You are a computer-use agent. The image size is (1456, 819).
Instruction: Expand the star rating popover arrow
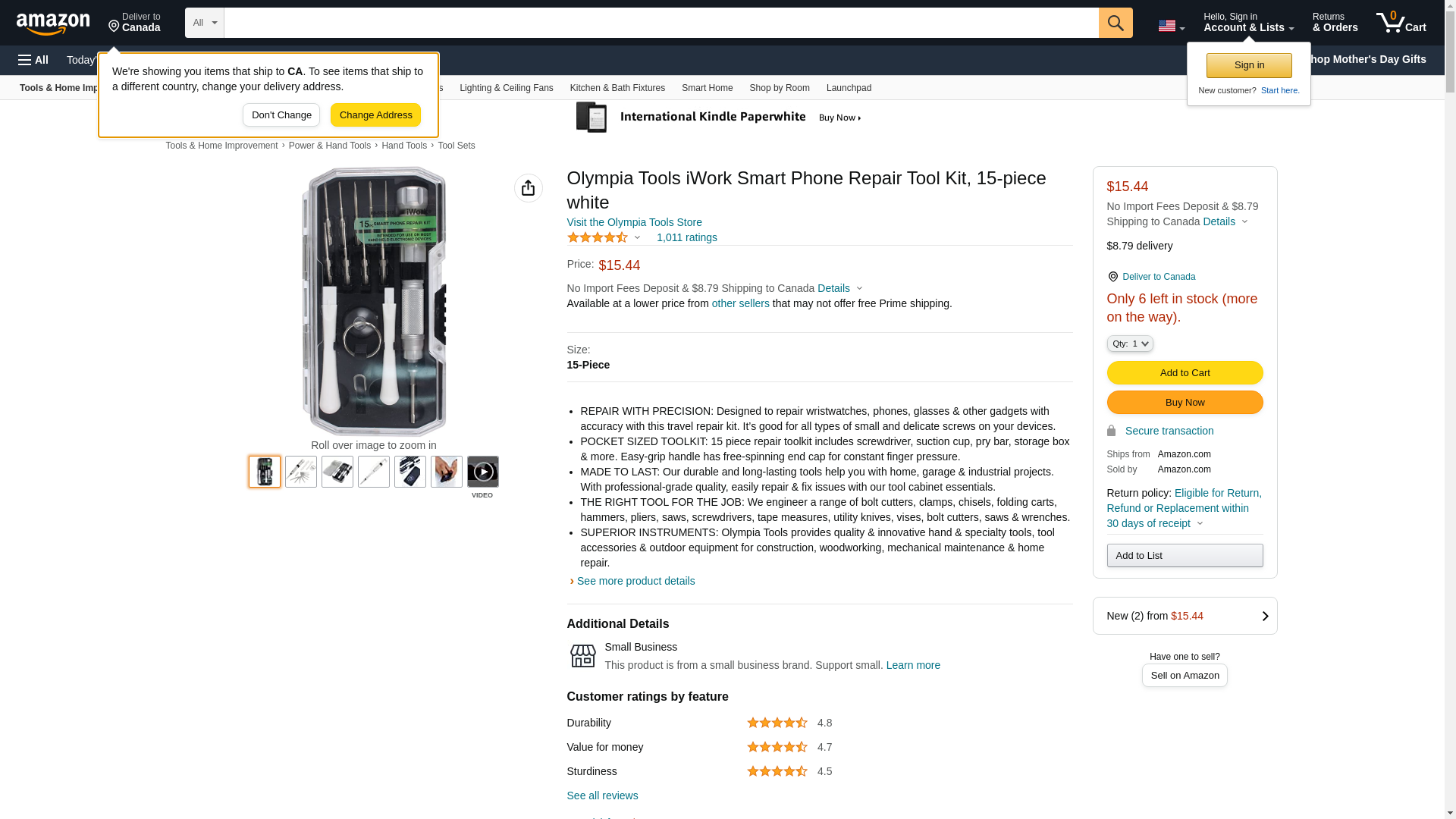[637, 238]
